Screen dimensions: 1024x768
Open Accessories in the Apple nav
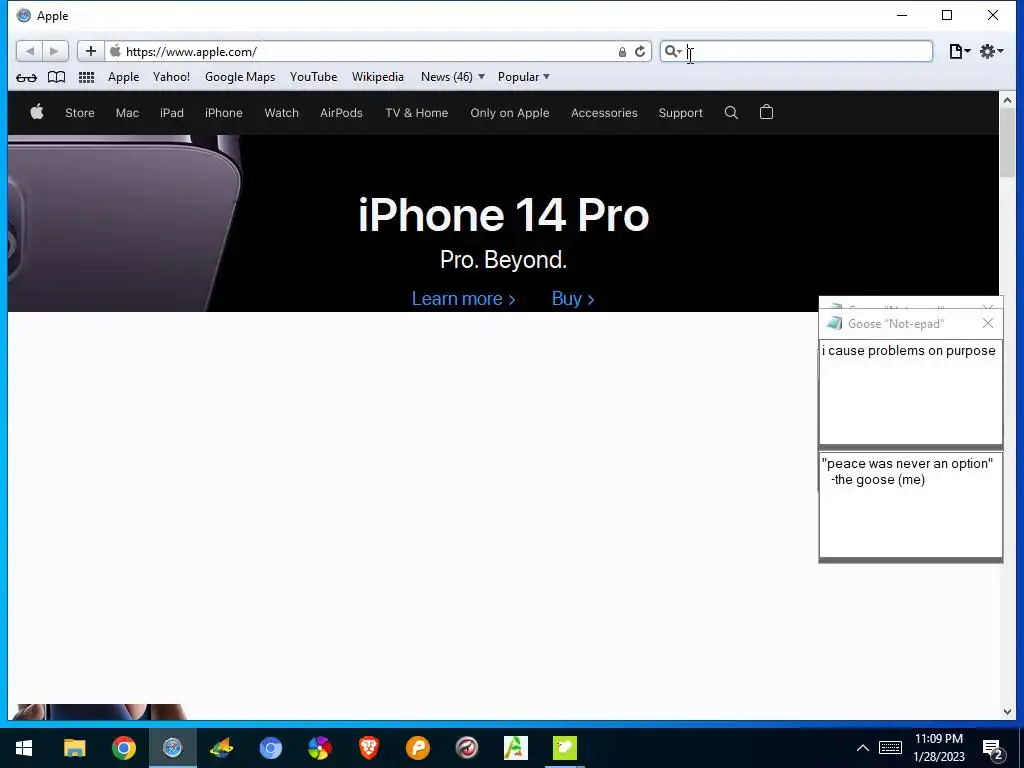(604, 113)
